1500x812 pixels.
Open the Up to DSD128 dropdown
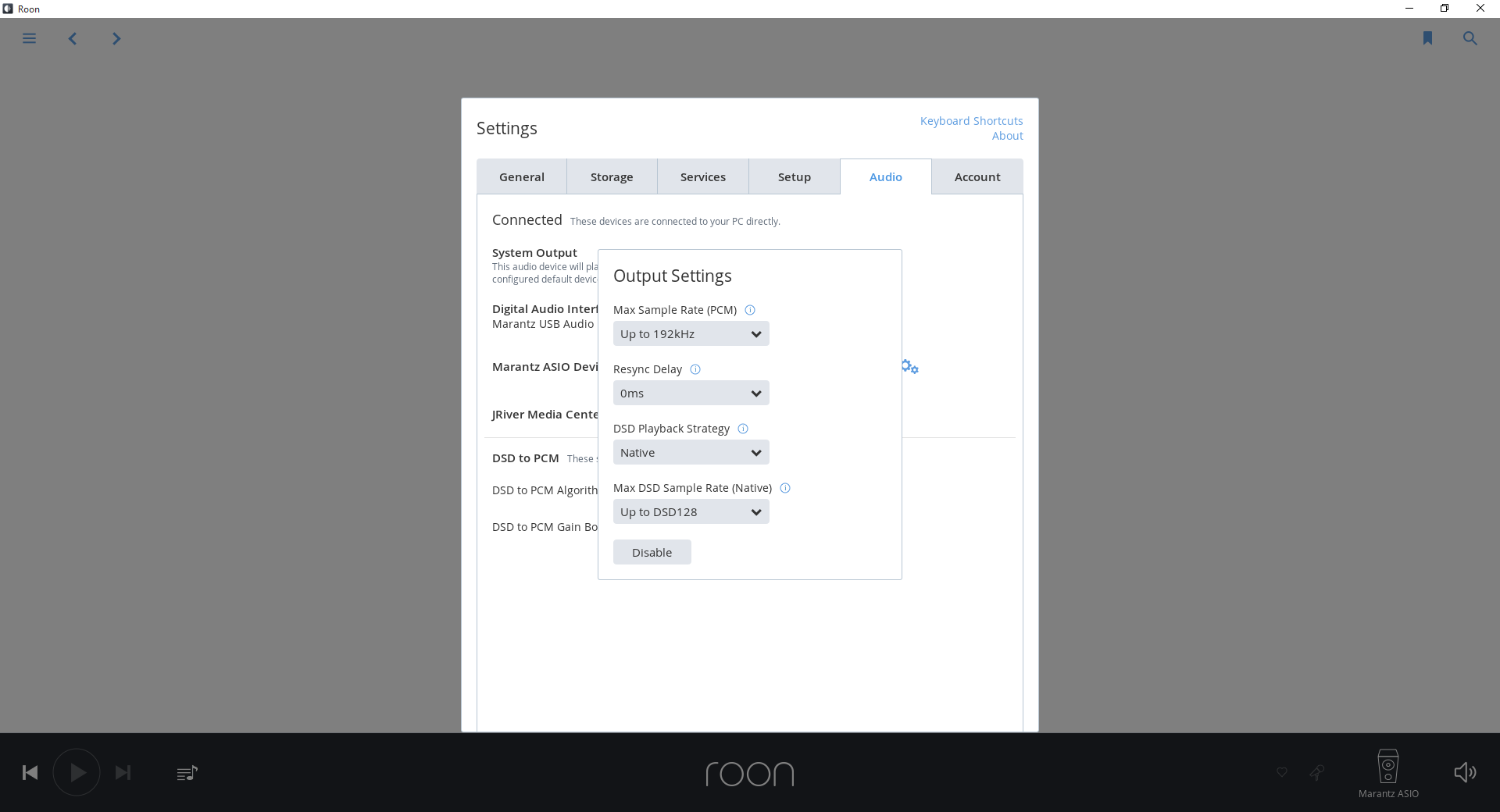691,512
